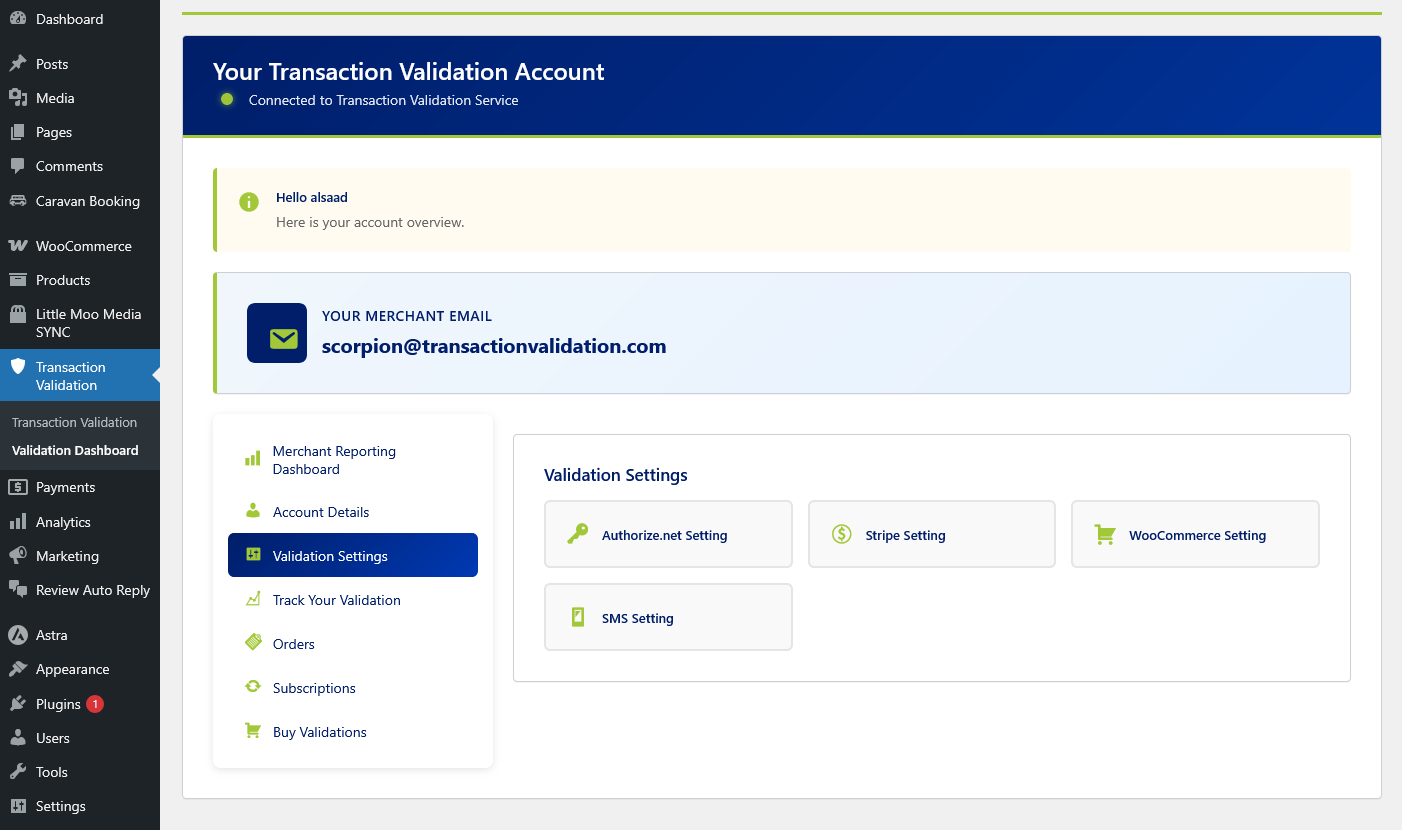The height and width of the screenshot is (830, 1402).
Task: Click the Transaction Validation shield icon
Action: [x=18, y=367]
